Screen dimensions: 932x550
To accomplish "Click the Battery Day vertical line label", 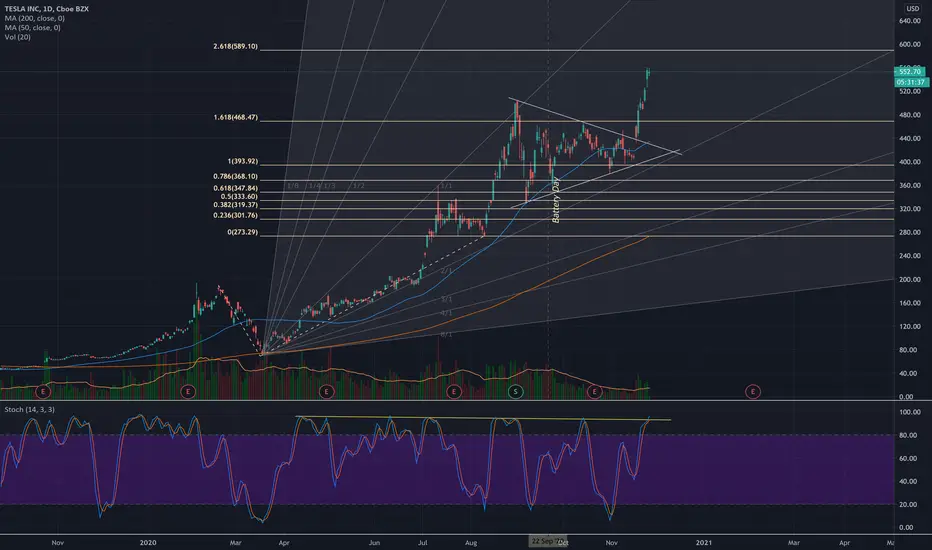I will click(x=556, y=201).
